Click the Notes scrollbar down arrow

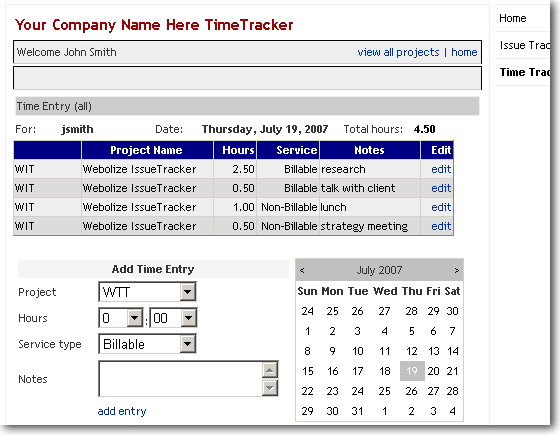[x=270, y=388]
